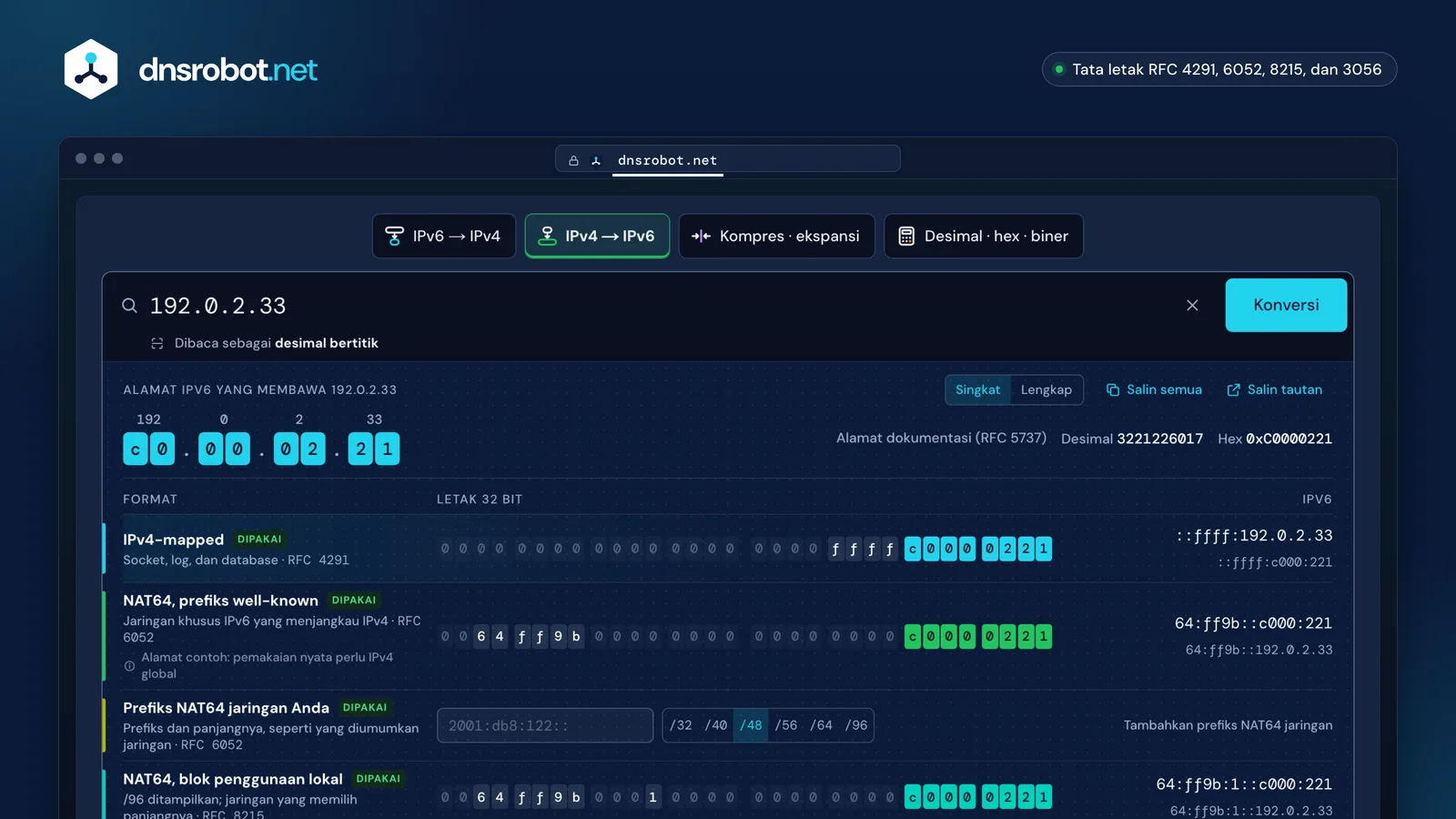This screenshot has width=1456, height=819.
Task: Click the site favicon in address bar
Action: pyautogui.click(x=596, y=160)
